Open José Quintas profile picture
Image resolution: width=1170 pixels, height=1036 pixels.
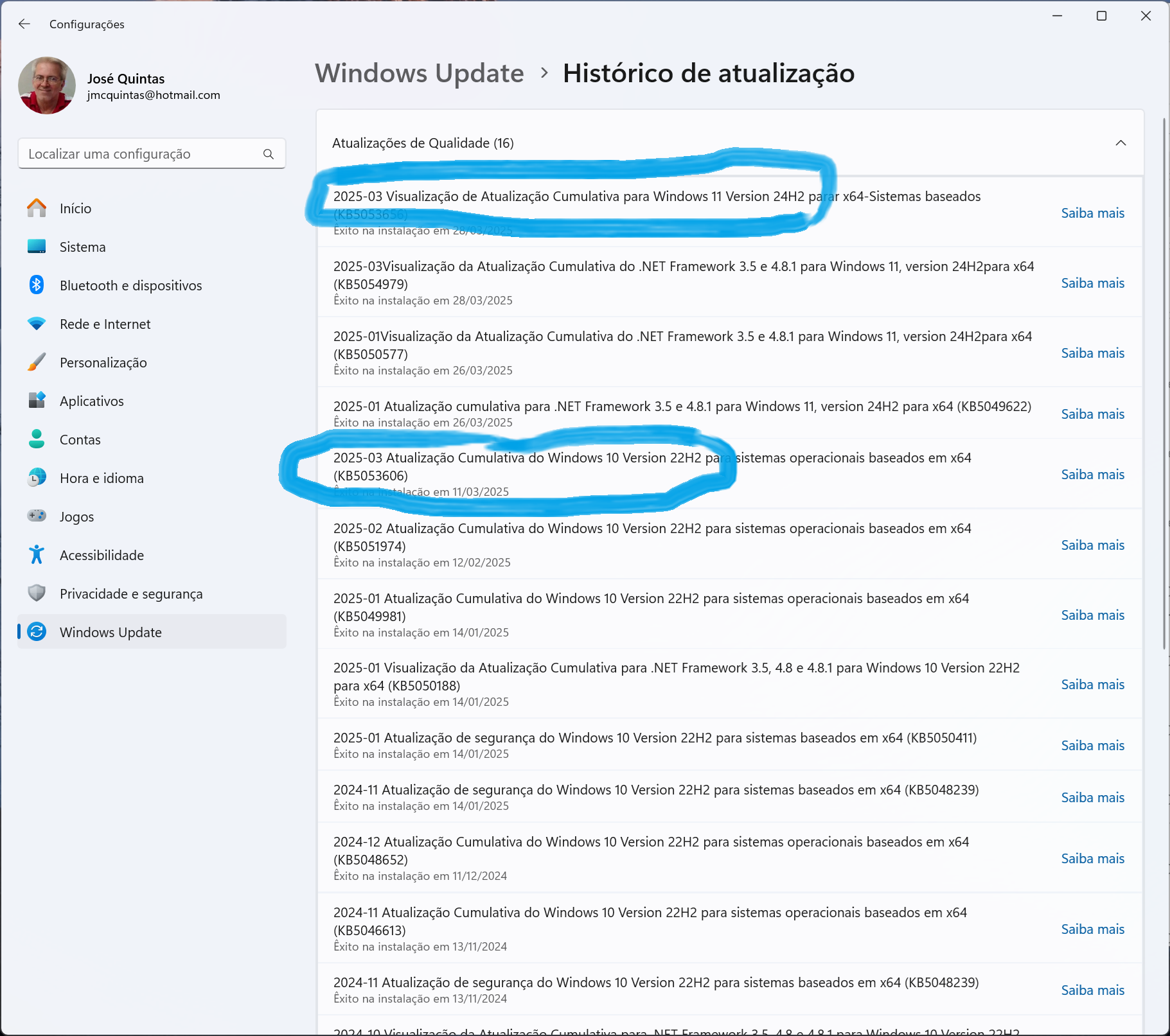click(x=47, y=85)
